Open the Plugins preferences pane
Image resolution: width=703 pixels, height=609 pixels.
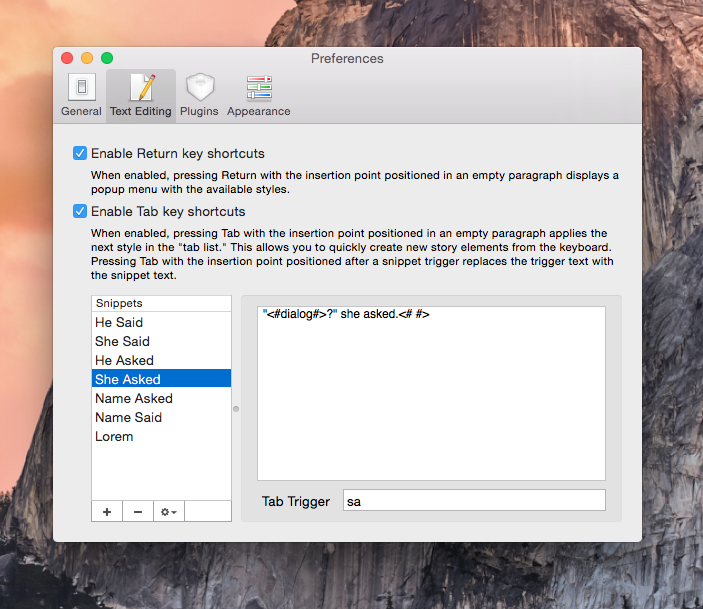[199, 95]
